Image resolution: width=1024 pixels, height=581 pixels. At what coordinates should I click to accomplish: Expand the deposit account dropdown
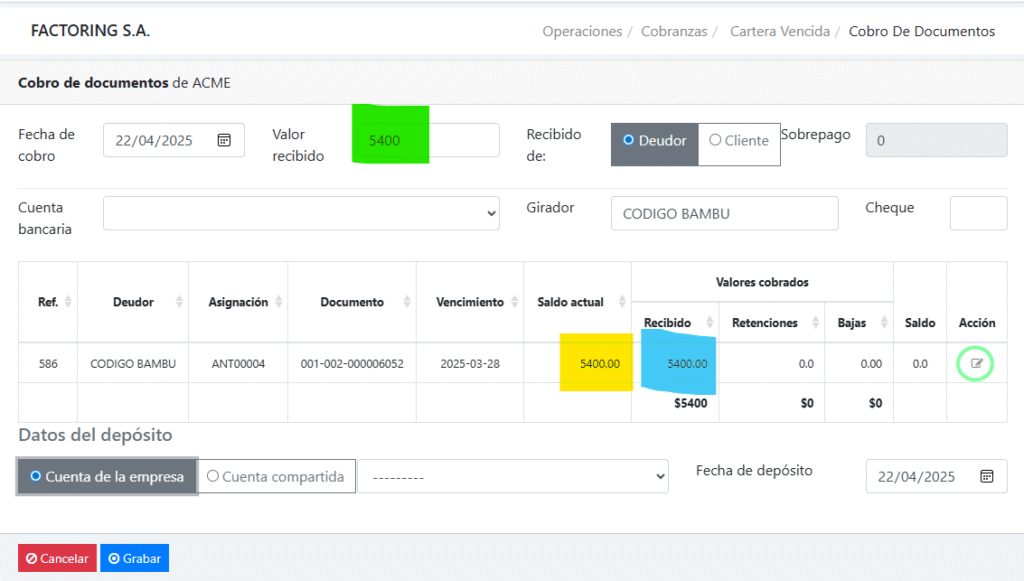pos(513,477)
